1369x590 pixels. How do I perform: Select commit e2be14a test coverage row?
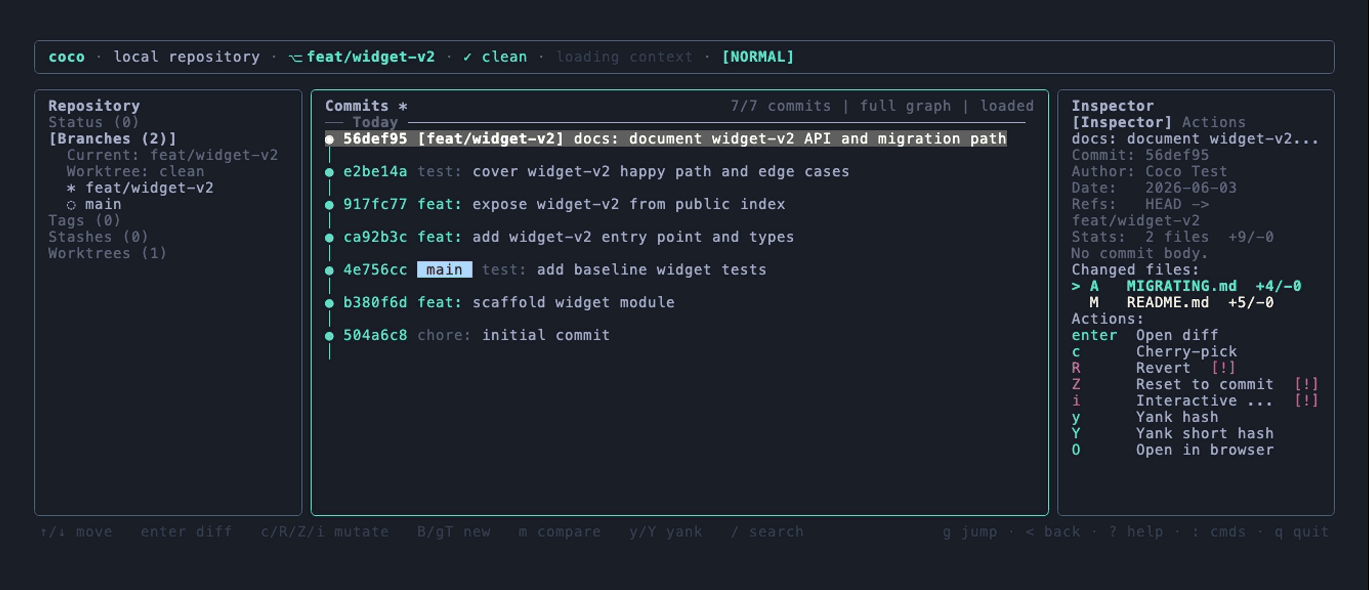pos(587,172)
